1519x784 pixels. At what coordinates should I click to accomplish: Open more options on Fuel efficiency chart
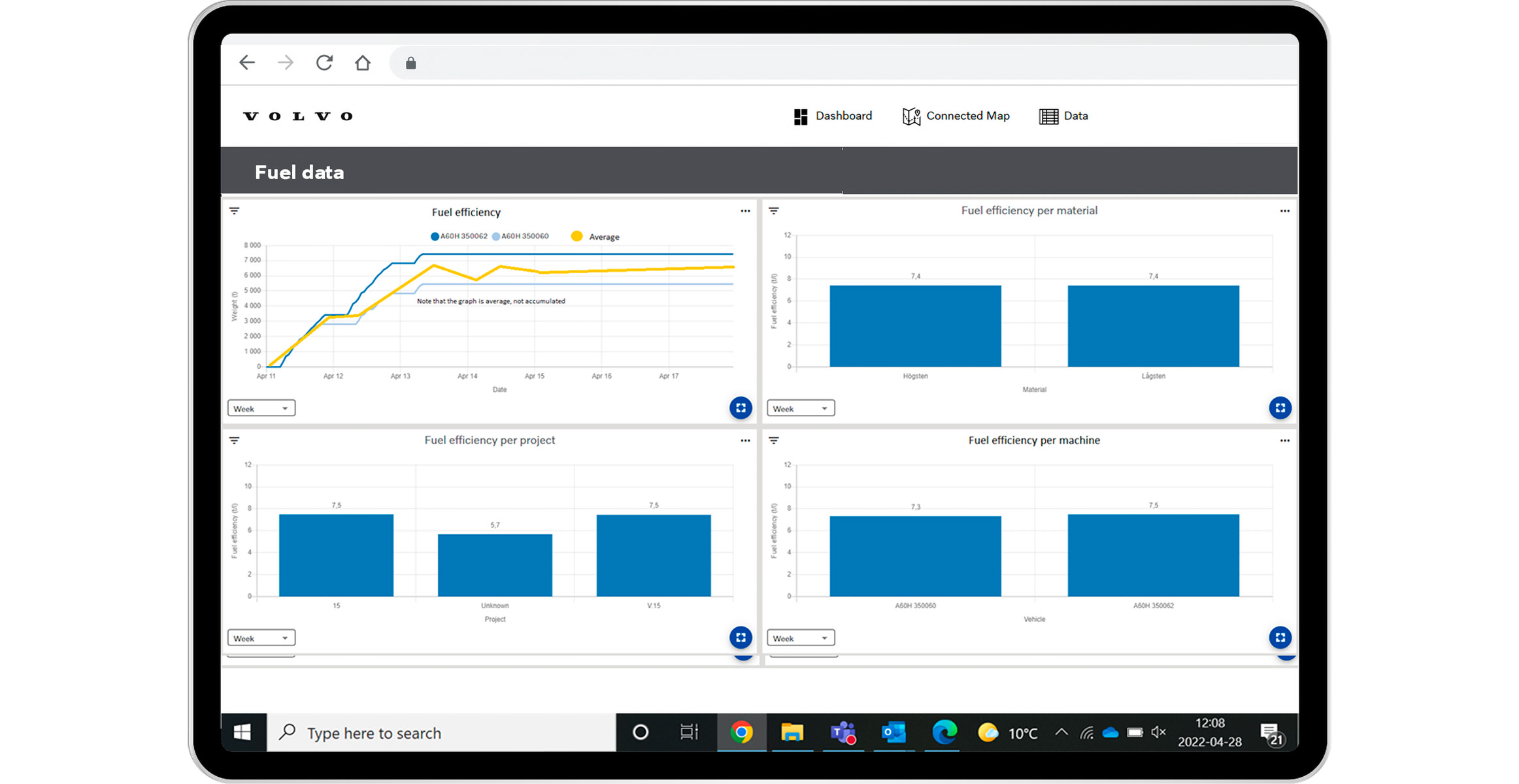(745, 211)
